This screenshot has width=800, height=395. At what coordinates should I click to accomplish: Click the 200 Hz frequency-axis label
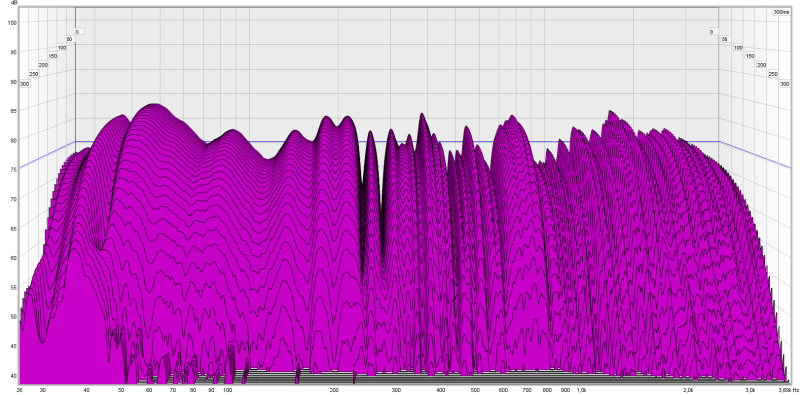[x=334, y=390]
